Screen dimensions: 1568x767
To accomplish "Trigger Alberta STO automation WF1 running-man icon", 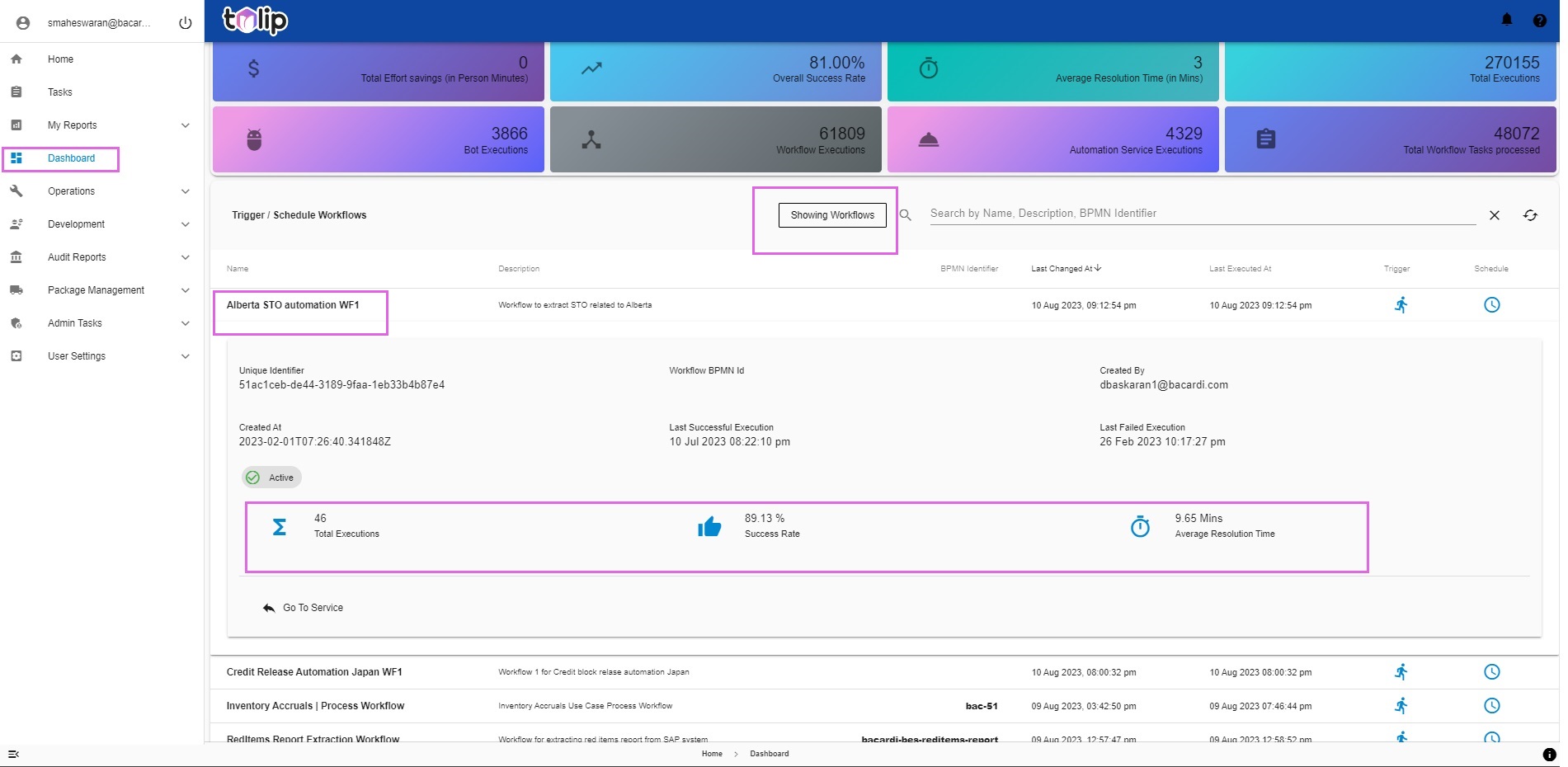I will tap(1401, 305).
